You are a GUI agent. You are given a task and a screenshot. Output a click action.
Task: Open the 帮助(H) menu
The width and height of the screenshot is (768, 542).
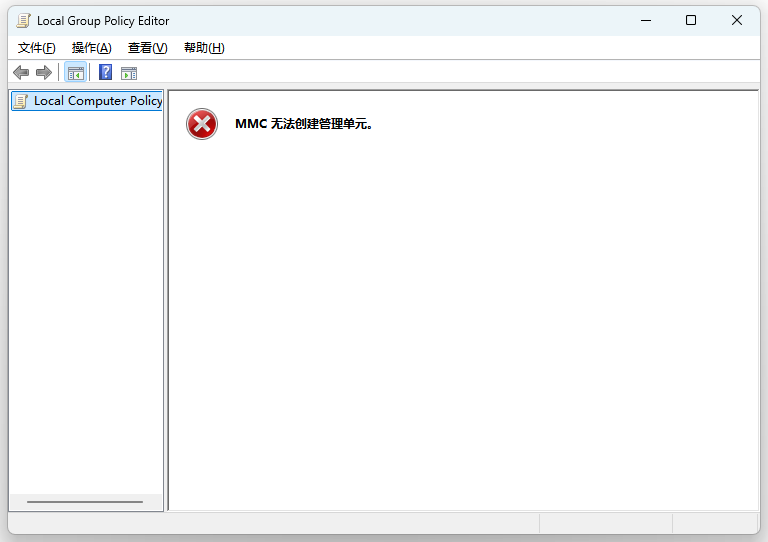pyautogui.click(x=204, y=48)
